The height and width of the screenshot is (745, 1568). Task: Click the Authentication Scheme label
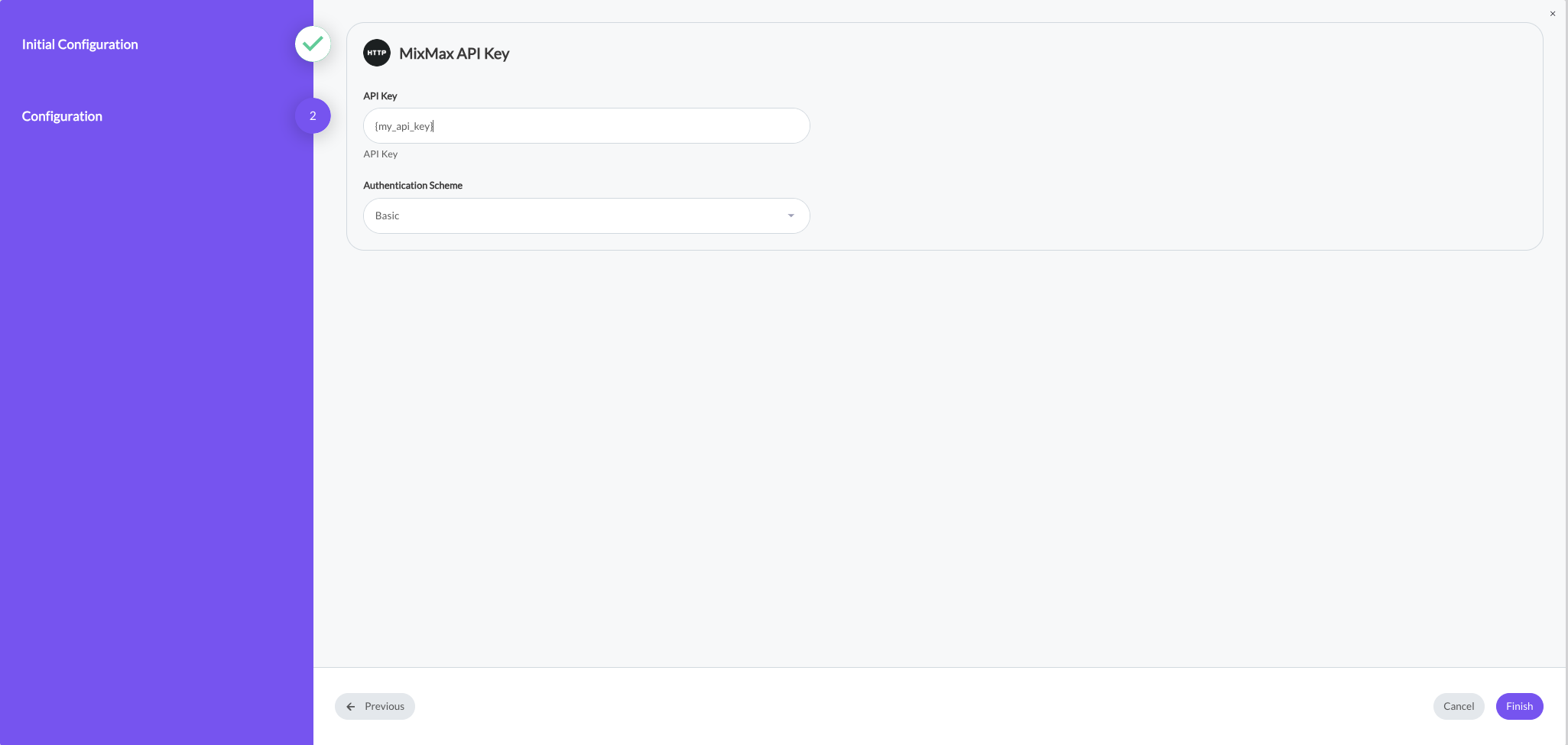point(413,186)
